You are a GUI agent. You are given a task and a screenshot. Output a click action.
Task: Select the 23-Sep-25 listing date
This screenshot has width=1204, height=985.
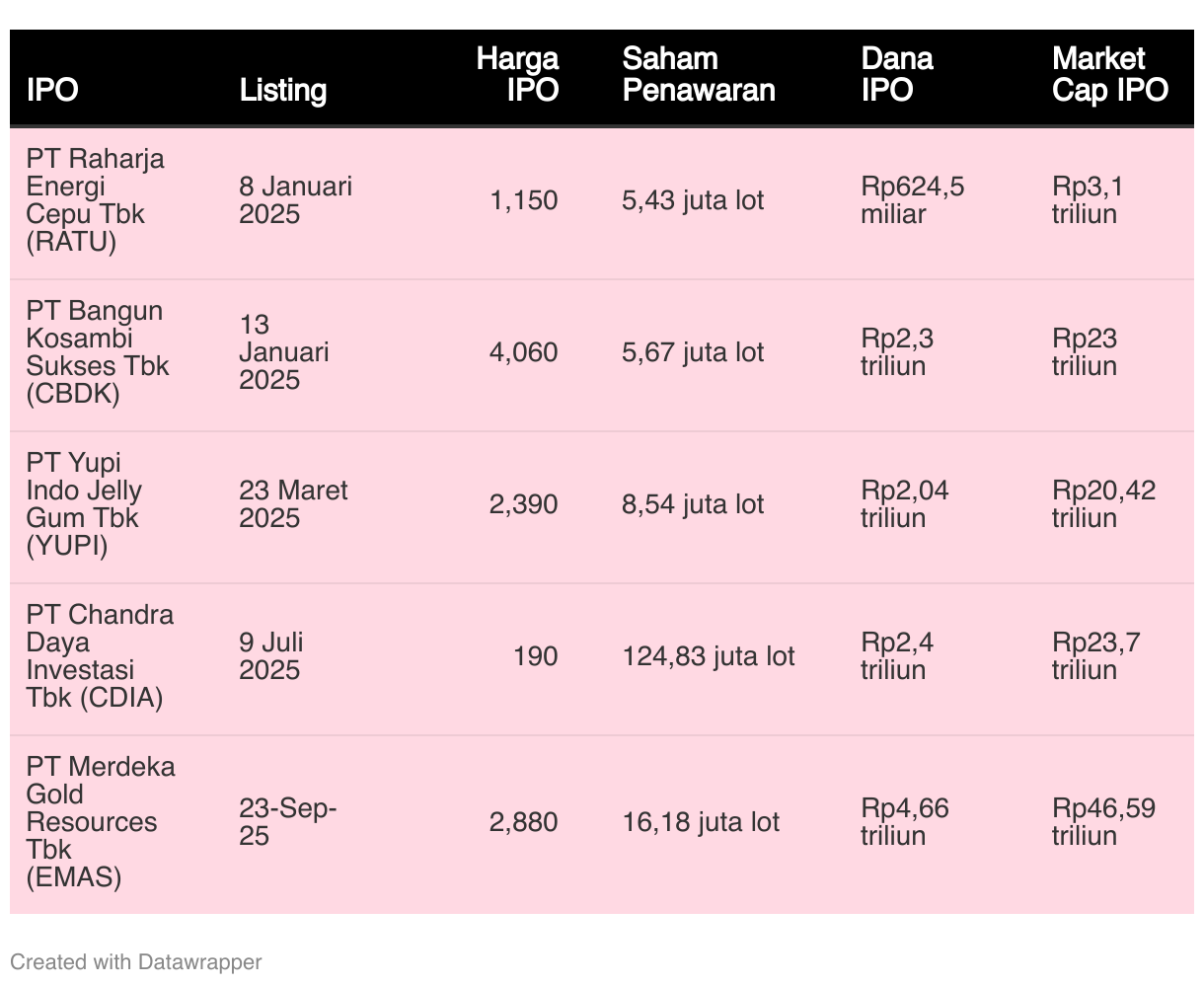tap(288, 822)
